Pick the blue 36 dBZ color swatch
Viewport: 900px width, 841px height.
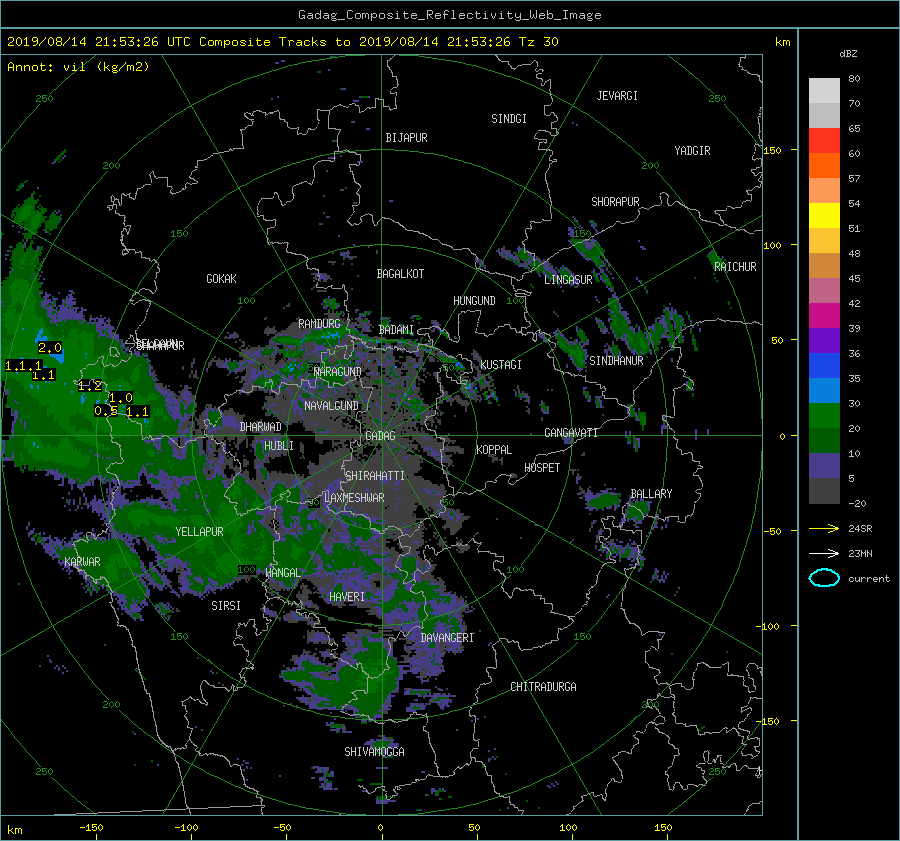tap(824, 365)
